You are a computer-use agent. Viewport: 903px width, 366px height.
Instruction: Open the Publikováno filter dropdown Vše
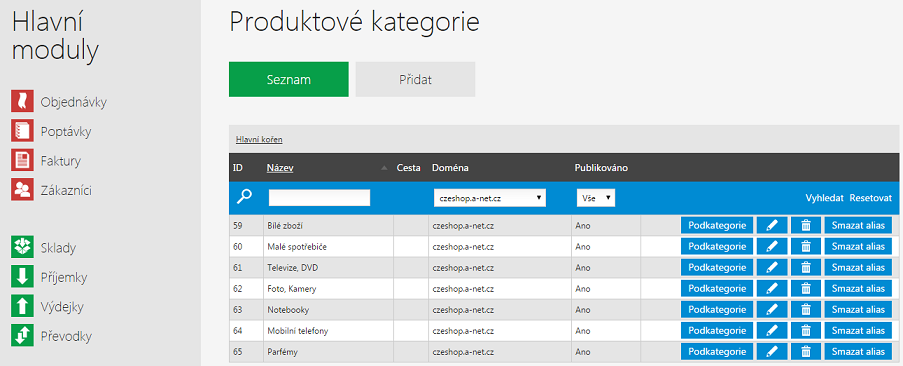(596, 197)
